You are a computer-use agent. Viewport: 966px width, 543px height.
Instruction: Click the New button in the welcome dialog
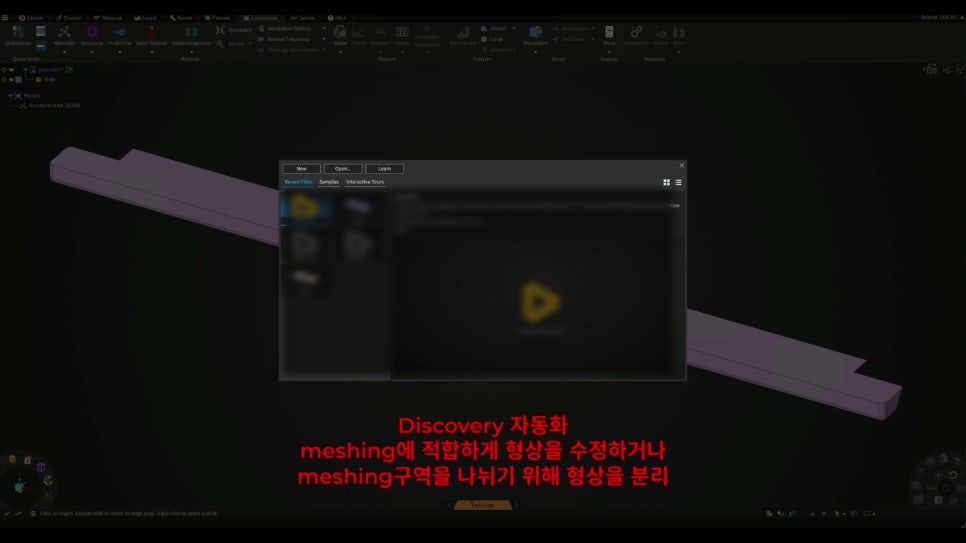click(x=301, y=168)
